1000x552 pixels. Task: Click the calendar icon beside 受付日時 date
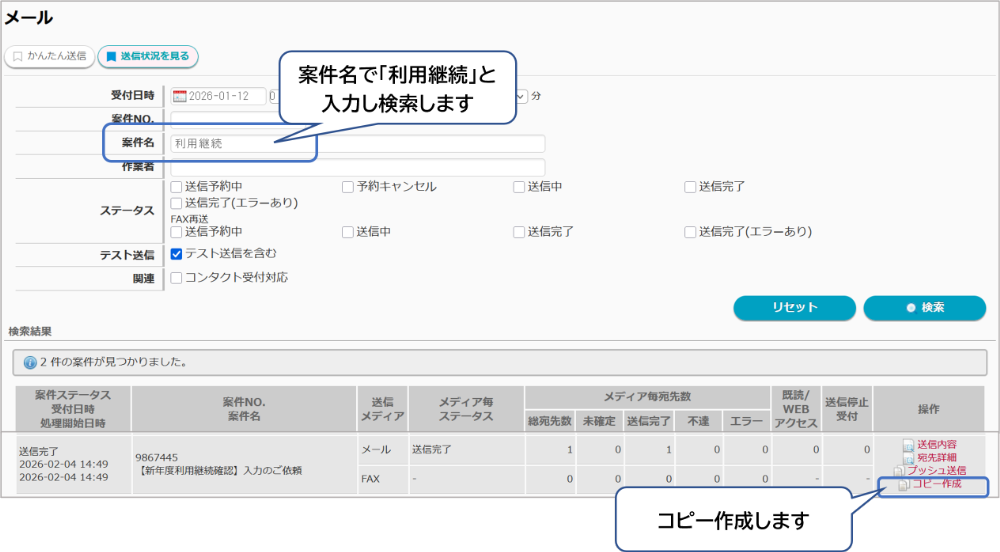[x=180, y=97]
